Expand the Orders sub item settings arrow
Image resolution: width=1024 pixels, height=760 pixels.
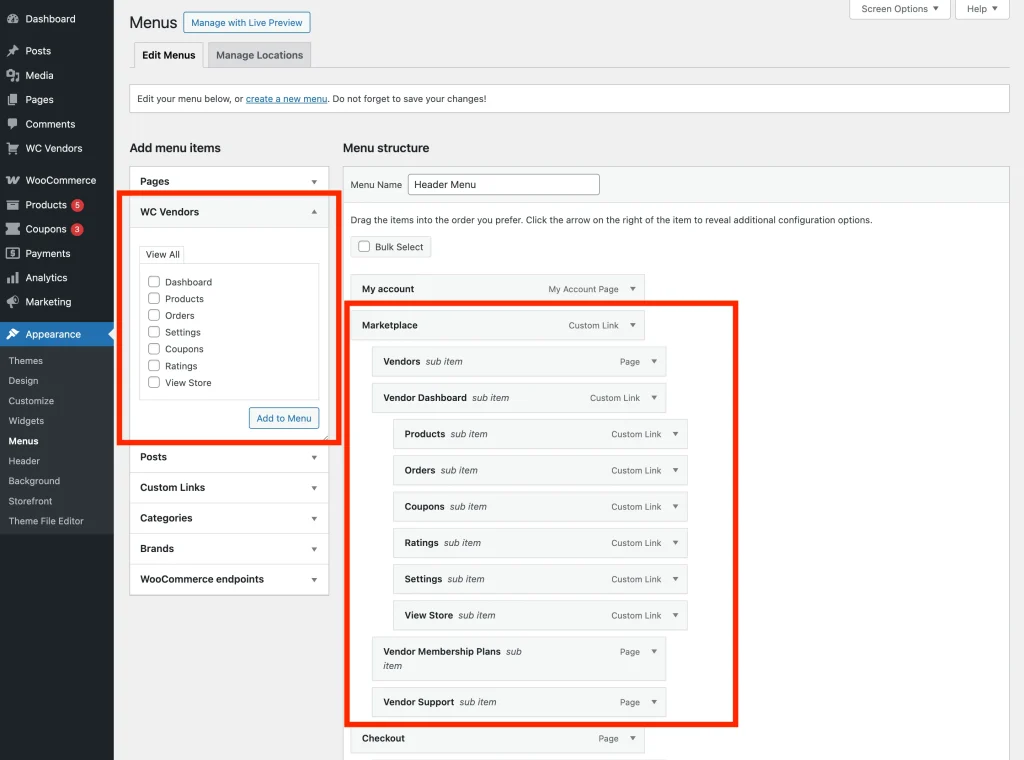click(x=675, y=470)
